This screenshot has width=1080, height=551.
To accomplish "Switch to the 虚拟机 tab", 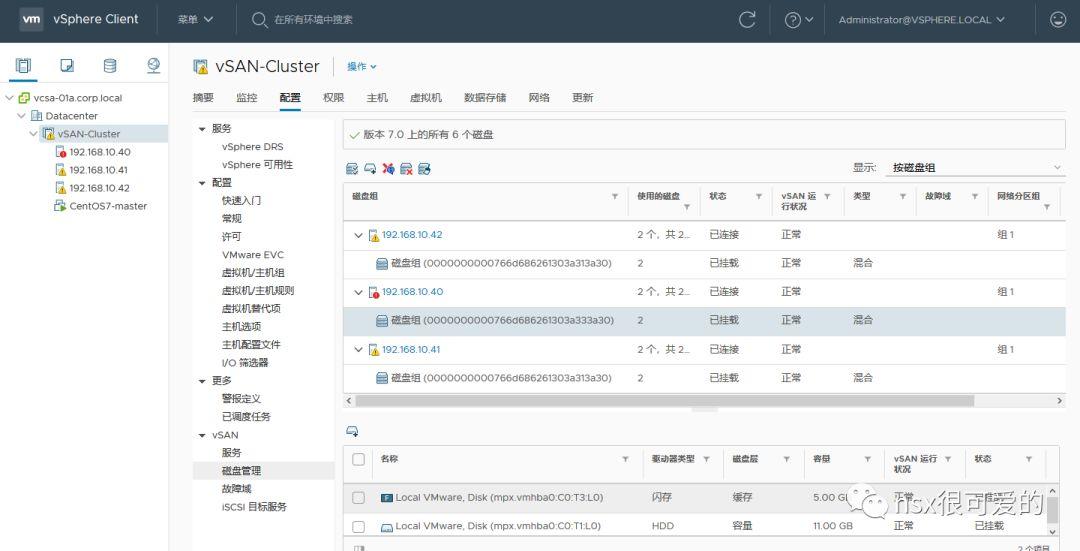I will tap(426, 98).
